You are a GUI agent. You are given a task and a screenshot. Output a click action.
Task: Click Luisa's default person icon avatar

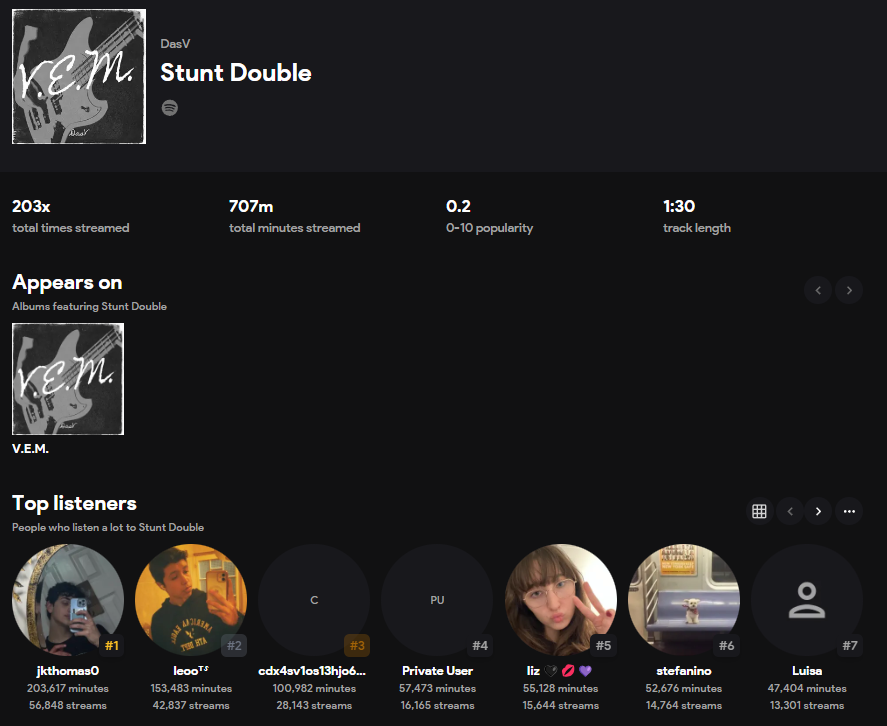(806, 600)
